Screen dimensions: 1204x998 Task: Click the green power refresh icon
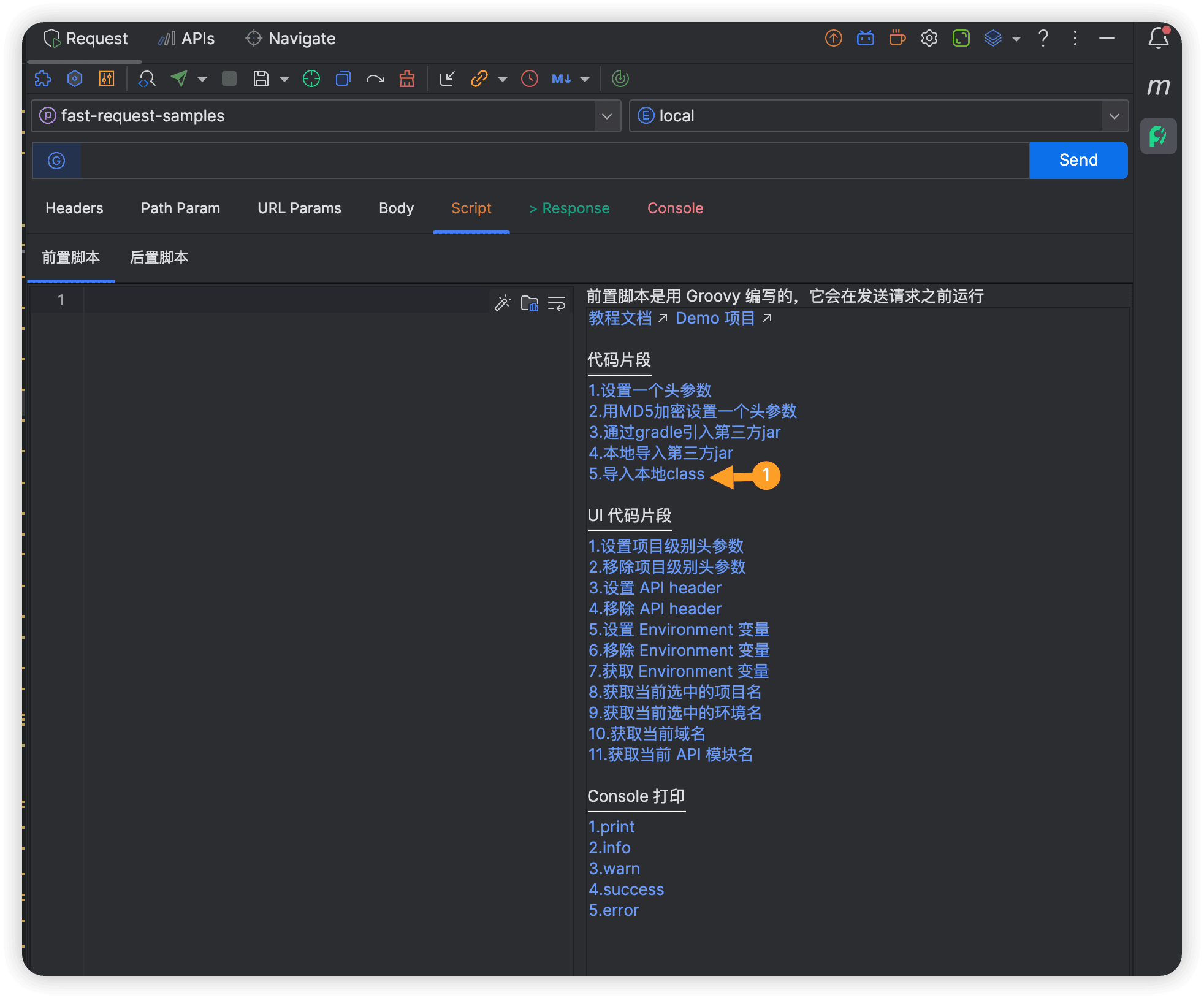click(x=620, y=78)
